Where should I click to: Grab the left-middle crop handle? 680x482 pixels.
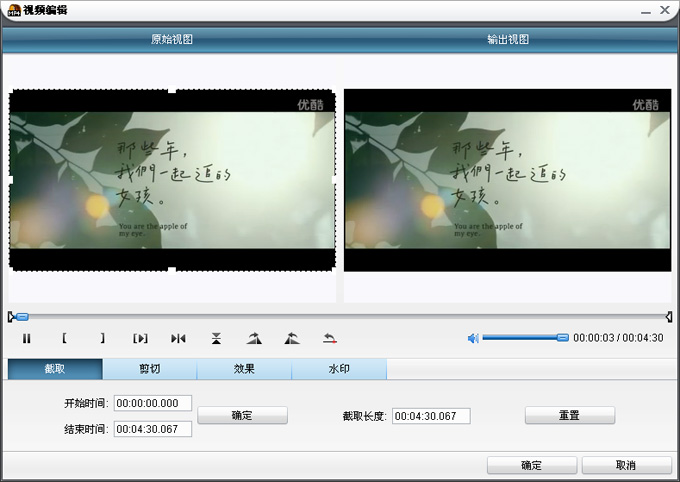tap(10, 180)
